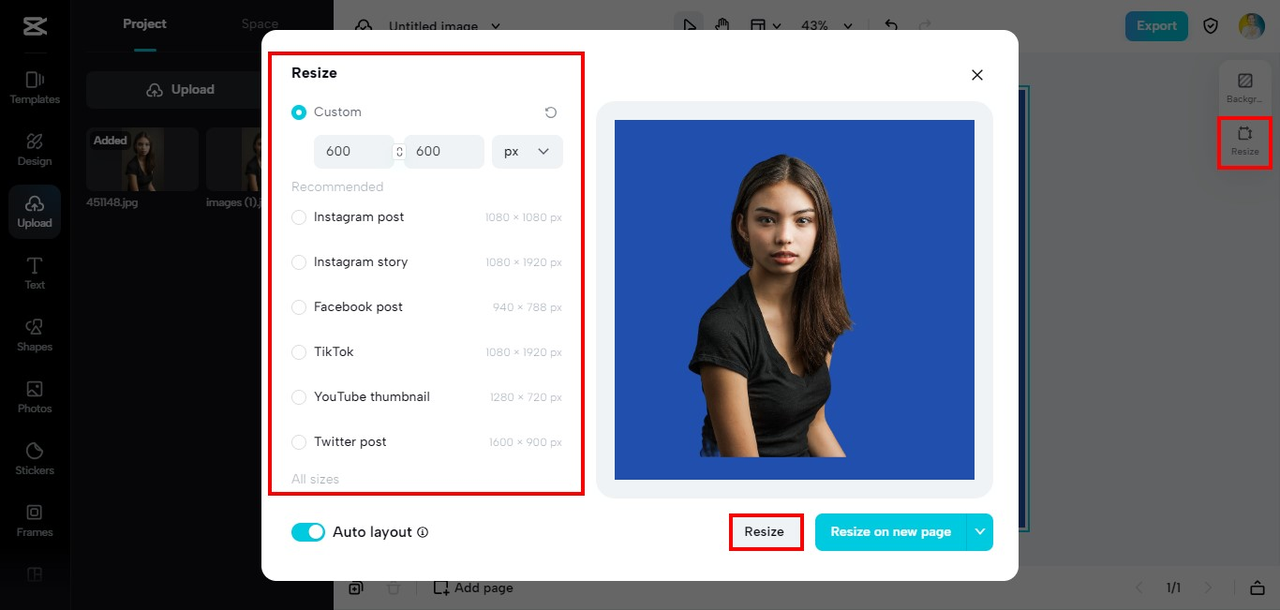Viewport: 1280px width, 610px height.
Task: Select the hand pan tool
Action: 721,25
